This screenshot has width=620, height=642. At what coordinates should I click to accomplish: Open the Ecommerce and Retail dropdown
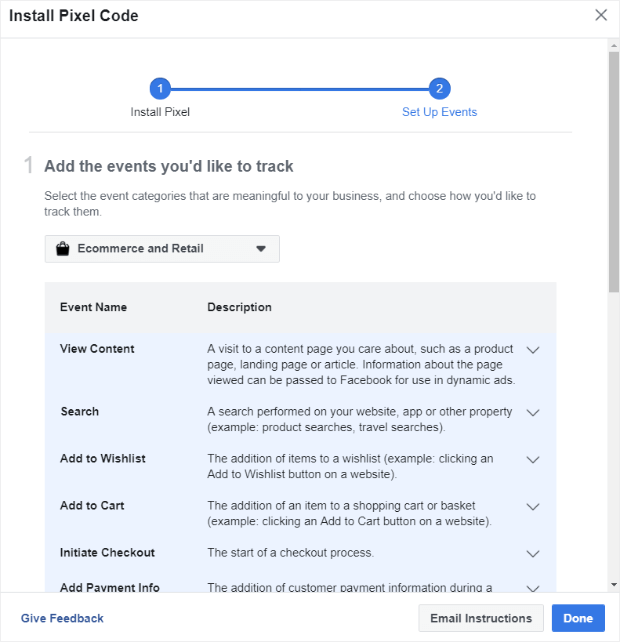162,249
